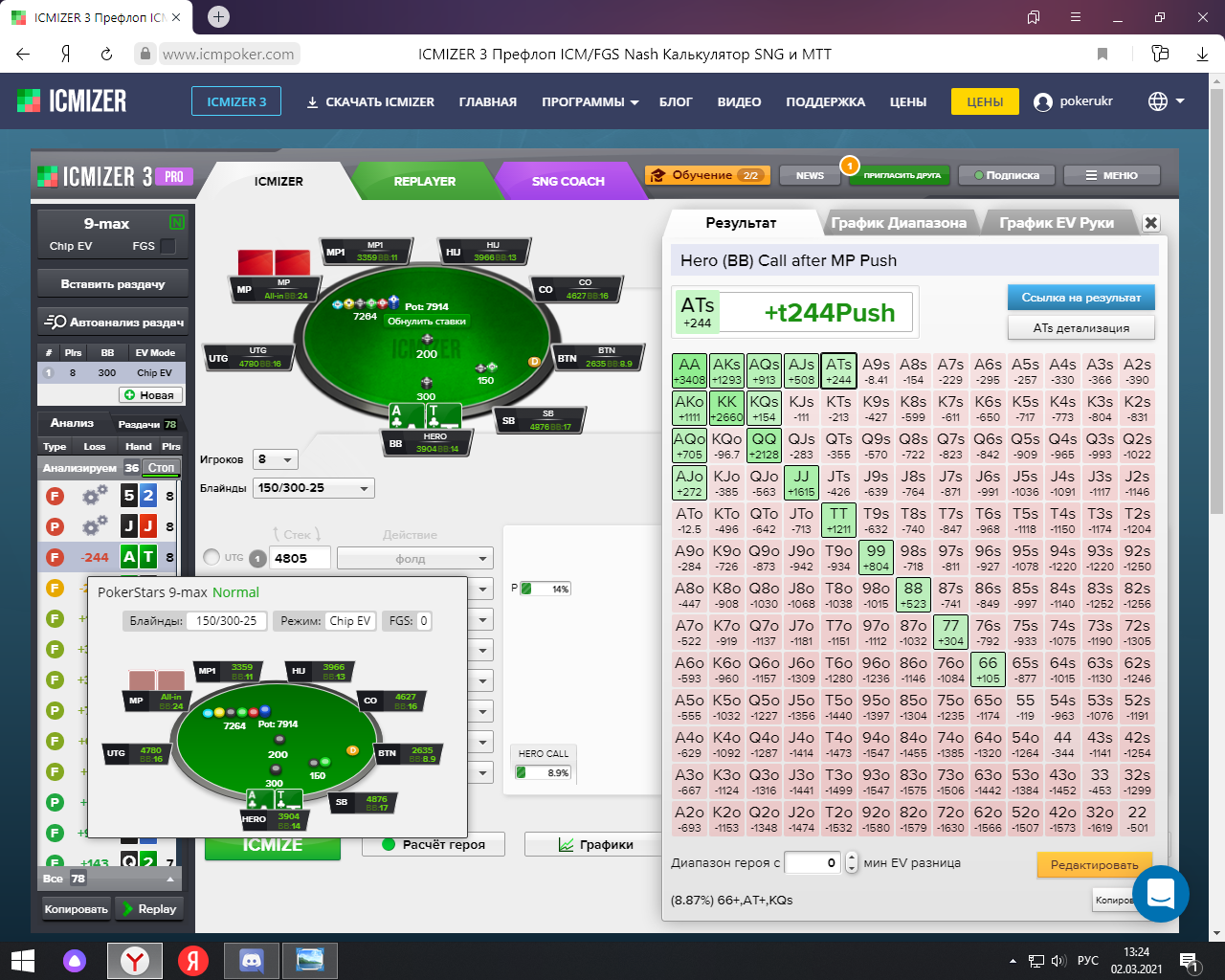This screenshot has height=980, width=1225.
Task: Open the Игроков players count dropdown
Action: click(x=276, y=459)
